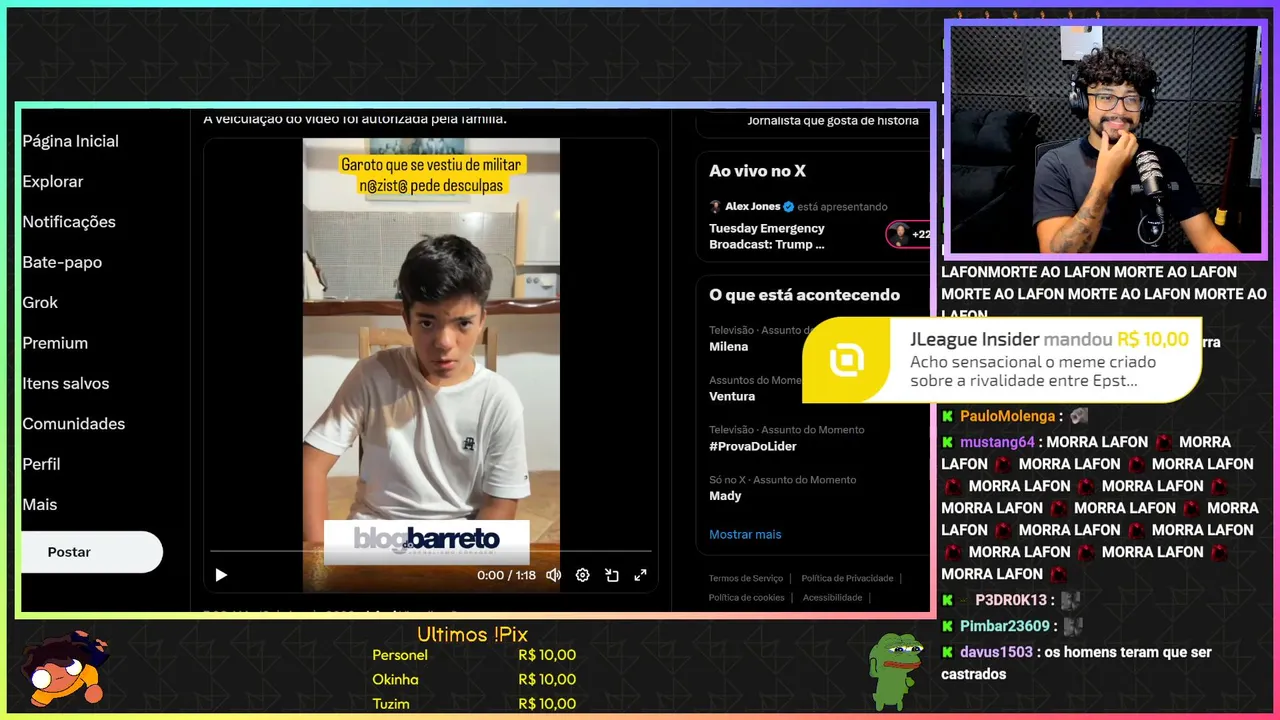
Task: Go to Página Inicial in X sidebar
Action: click(x=71, y=141)
